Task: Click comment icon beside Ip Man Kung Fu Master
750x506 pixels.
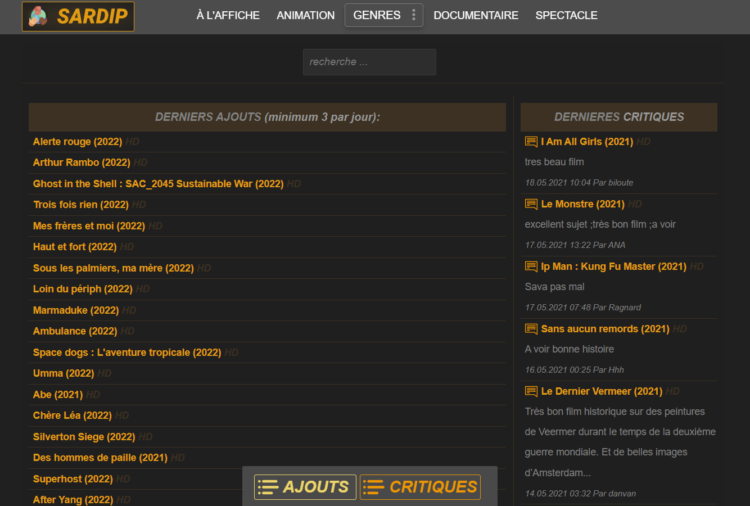Action: (531, 266)
